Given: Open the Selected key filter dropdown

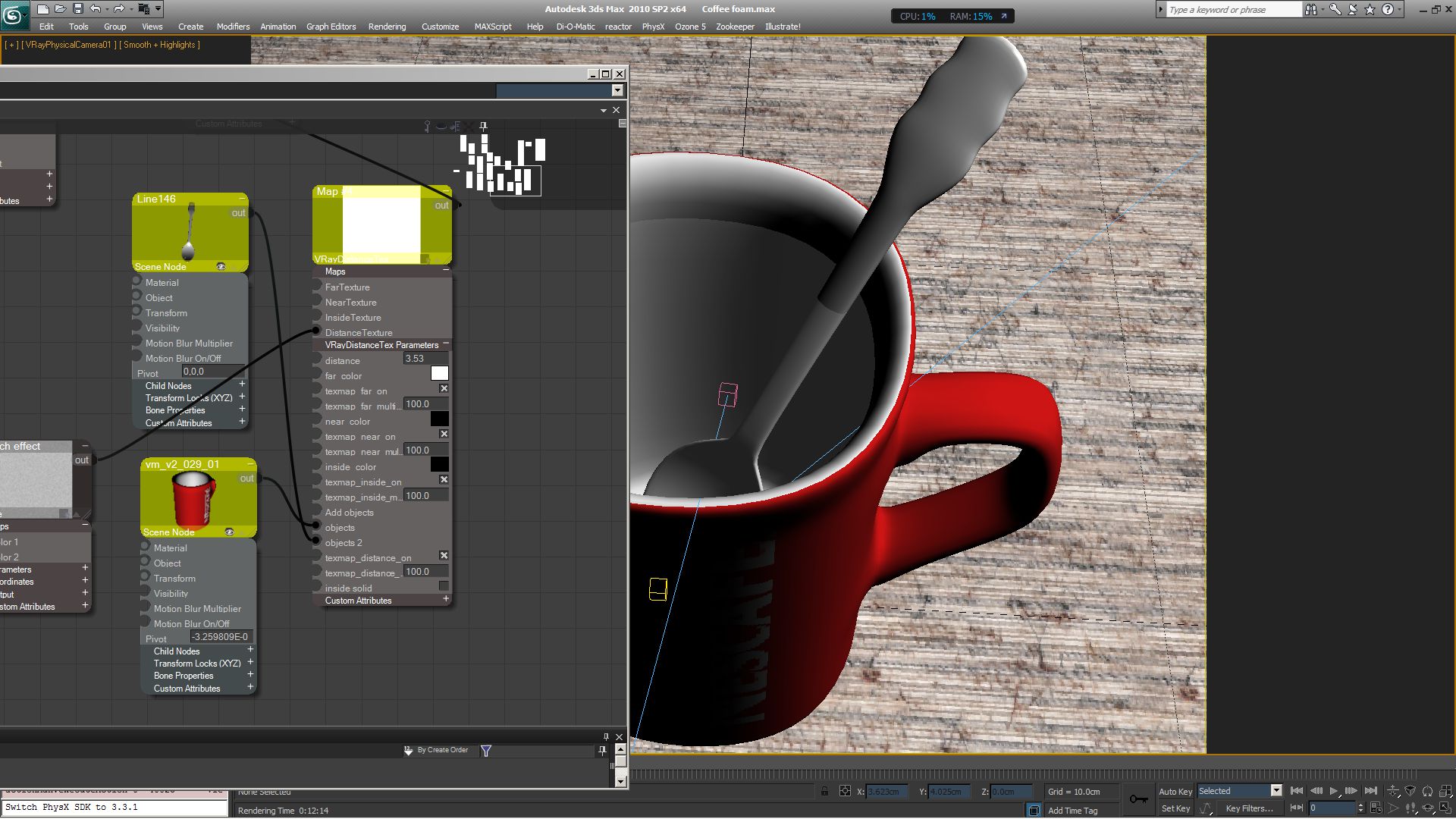Looking at the screenshot, I should coord(1276,791).
